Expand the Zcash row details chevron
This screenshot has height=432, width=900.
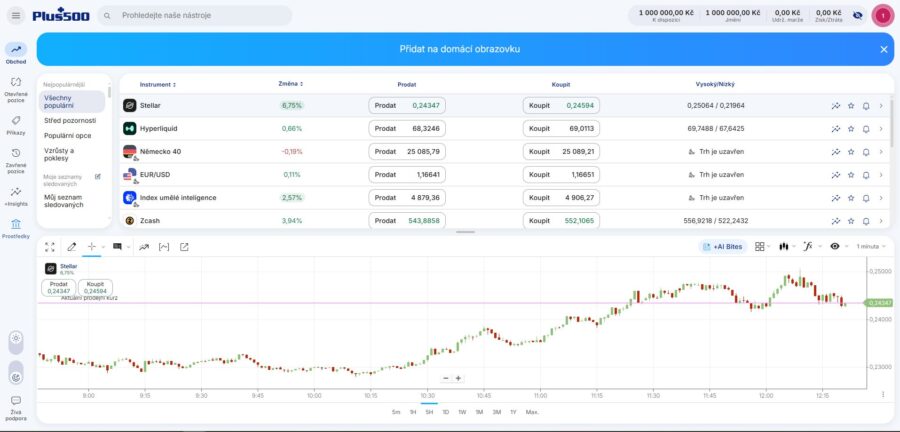tap(881, 220)
